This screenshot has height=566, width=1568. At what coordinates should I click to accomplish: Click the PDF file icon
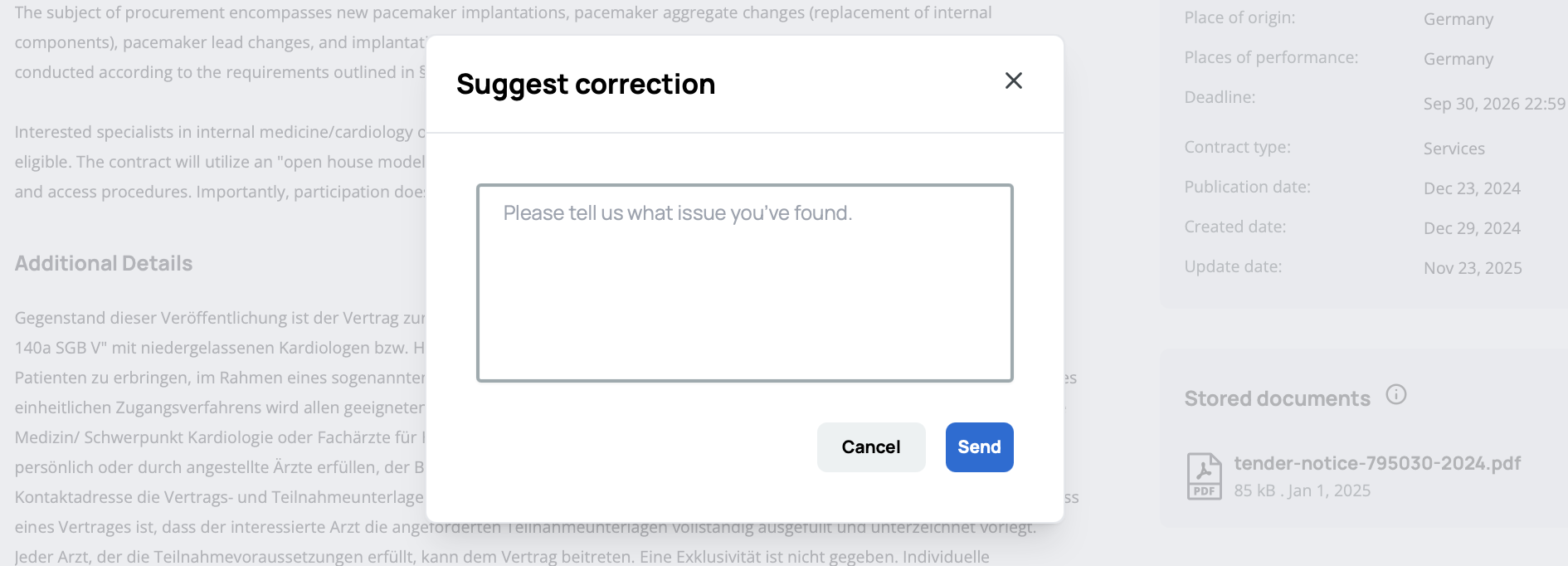[1204, 476]
